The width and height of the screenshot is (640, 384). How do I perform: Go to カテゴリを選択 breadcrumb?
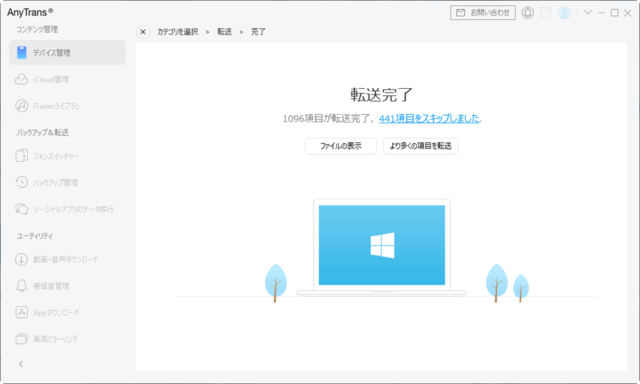tap(178, 31)
